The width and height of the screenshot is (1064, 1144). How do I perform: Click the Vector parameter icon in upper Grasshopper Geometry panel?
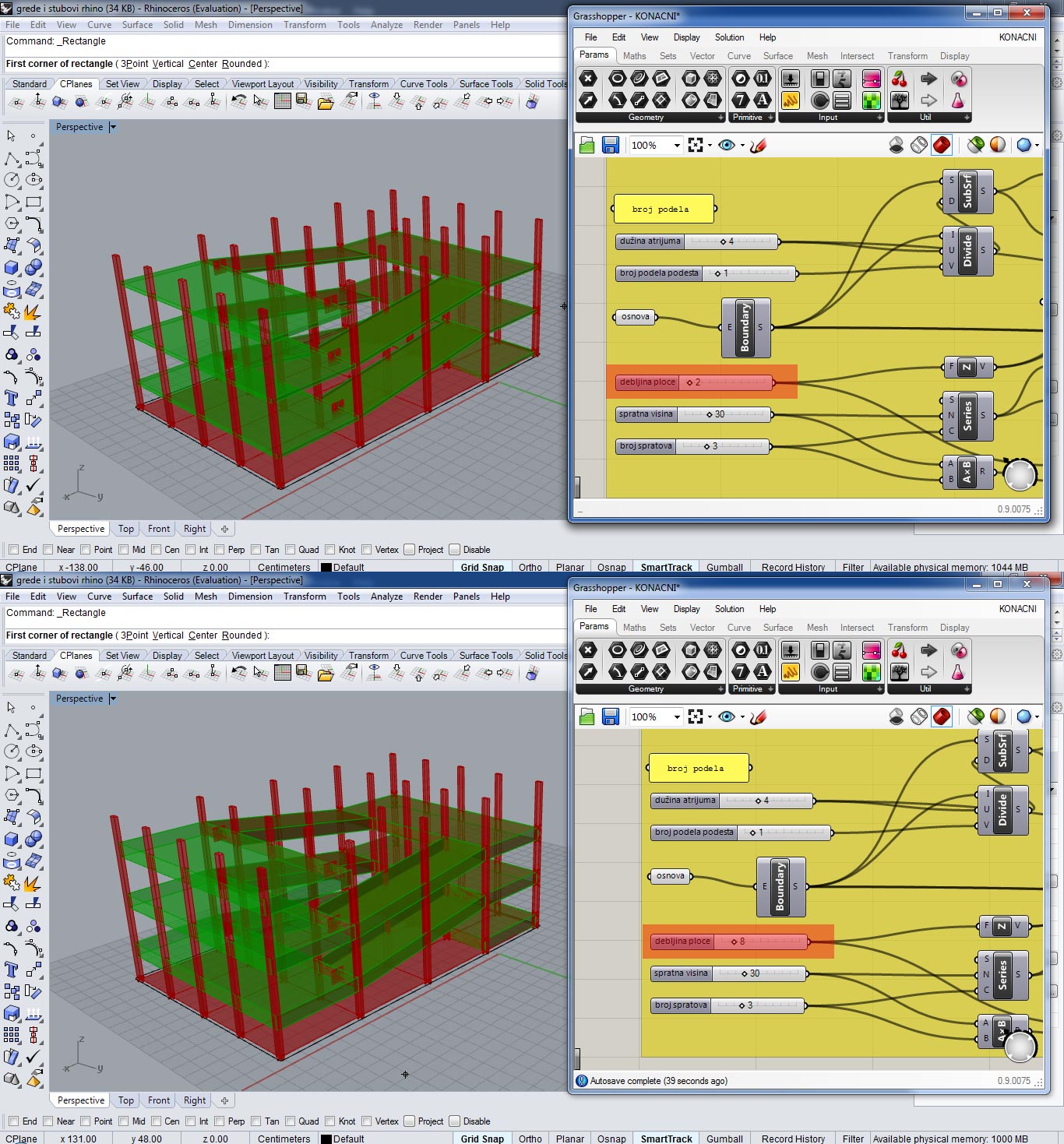coord(588,100)
